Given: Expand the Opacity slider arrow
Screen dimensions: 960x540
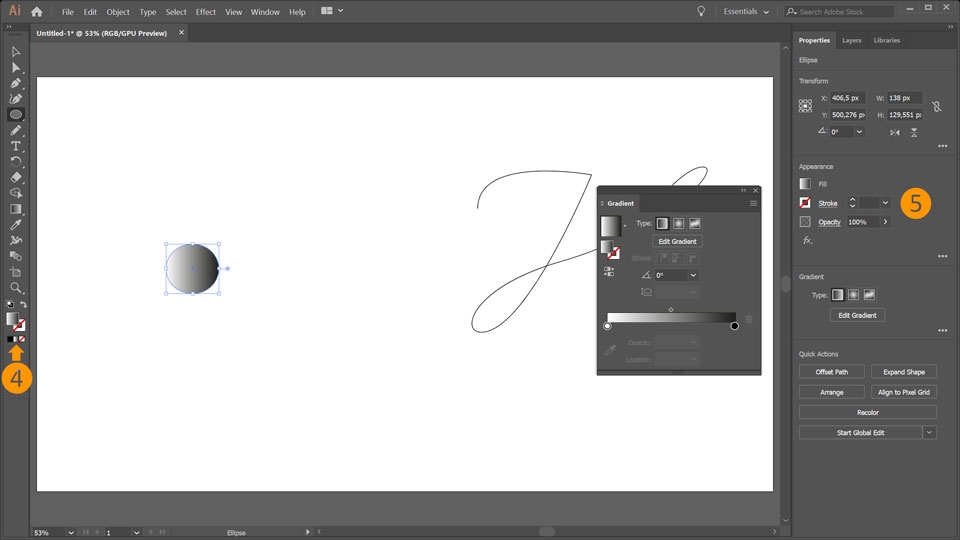Looking at the screenshot, I should click(885, 222).
